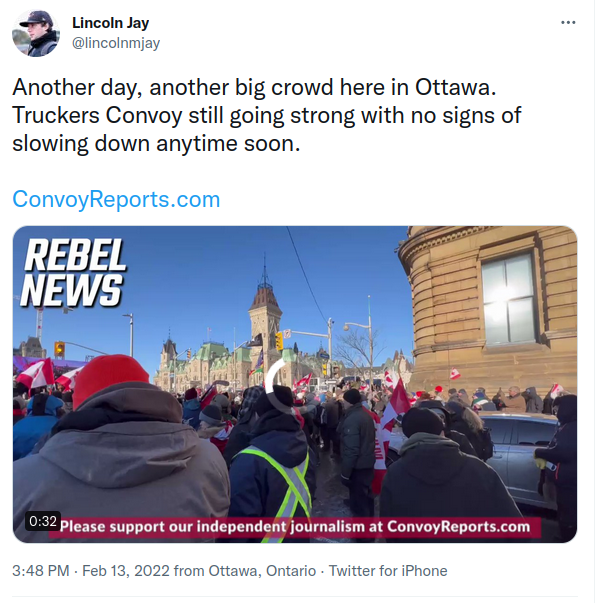Image resolution: width=601 pixels, height=603 pixels.
Task: Open the 3:48 PM timestamp link
Action: [41, 571]
